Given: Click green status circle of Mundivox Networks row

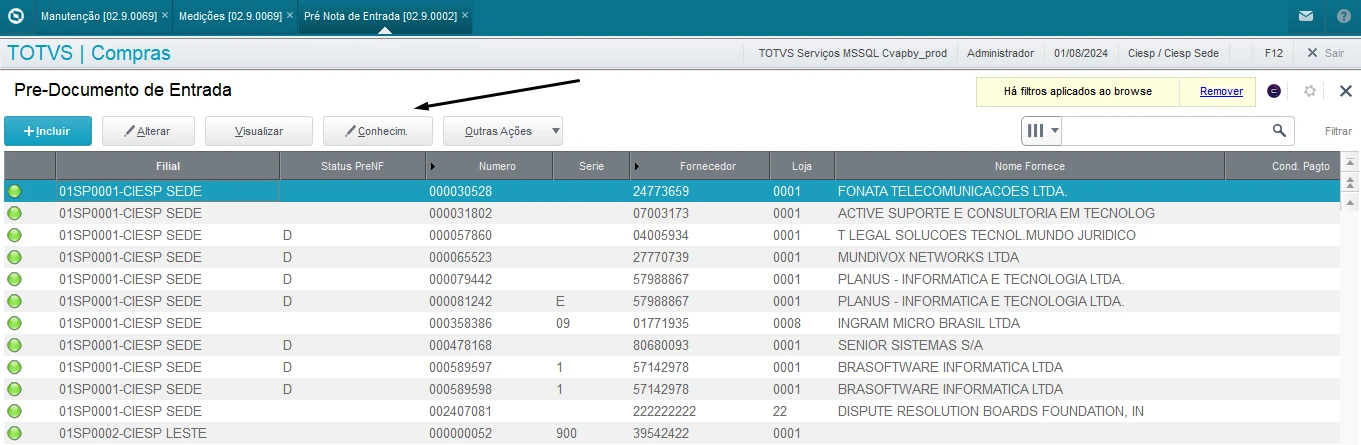Looking at the screenshot, I should tap(14, 257).
